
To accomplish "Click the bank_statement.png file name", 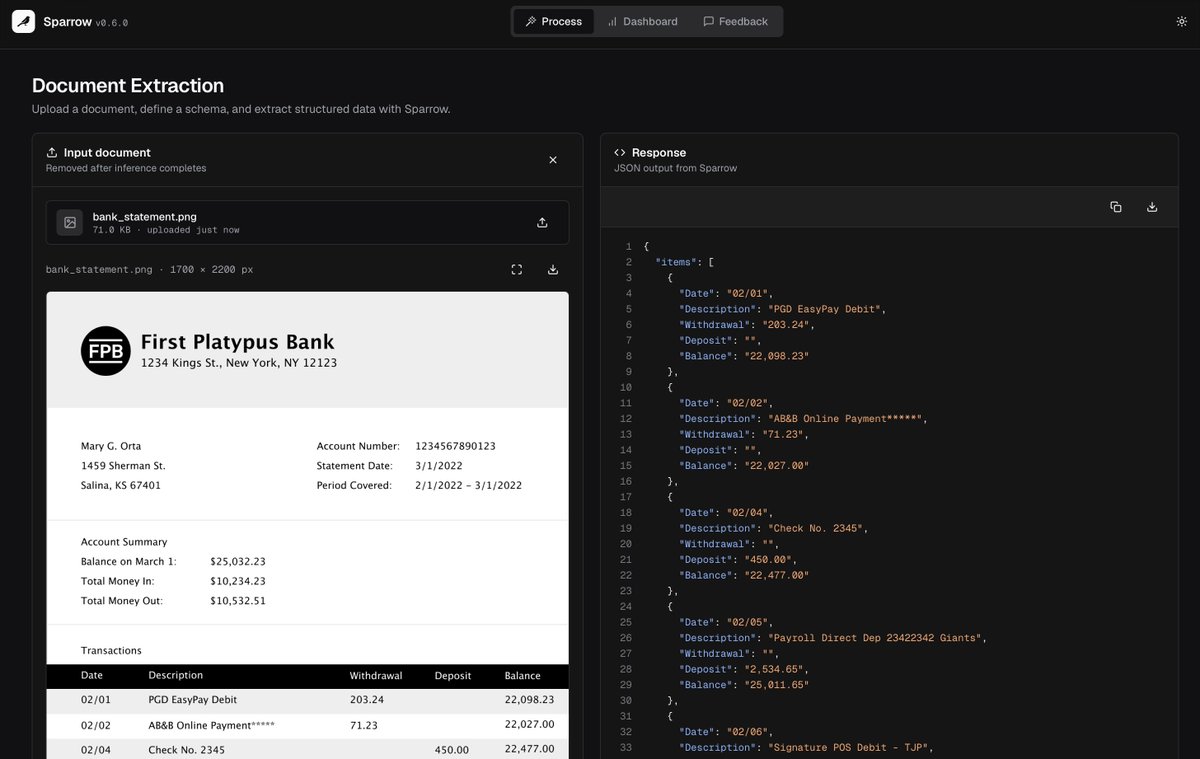I will tap(145, 216).
